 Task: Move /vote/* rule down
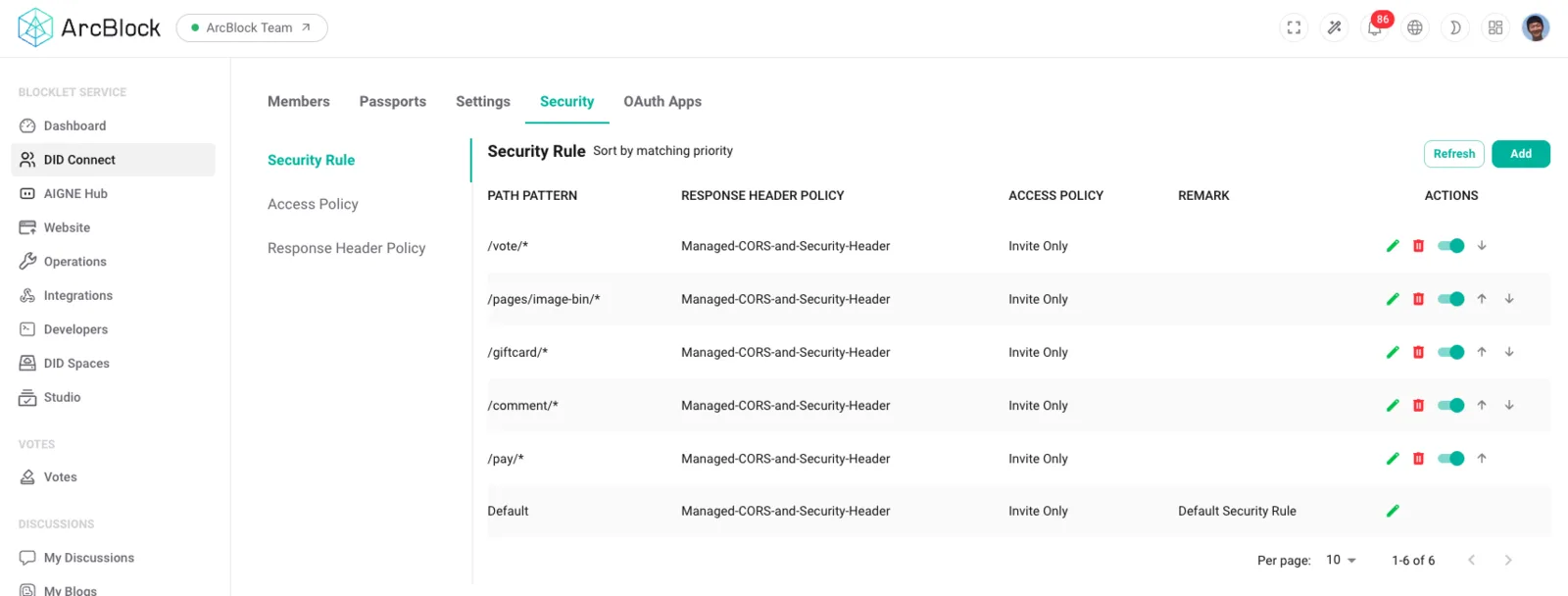click(x=1482, y=246)
